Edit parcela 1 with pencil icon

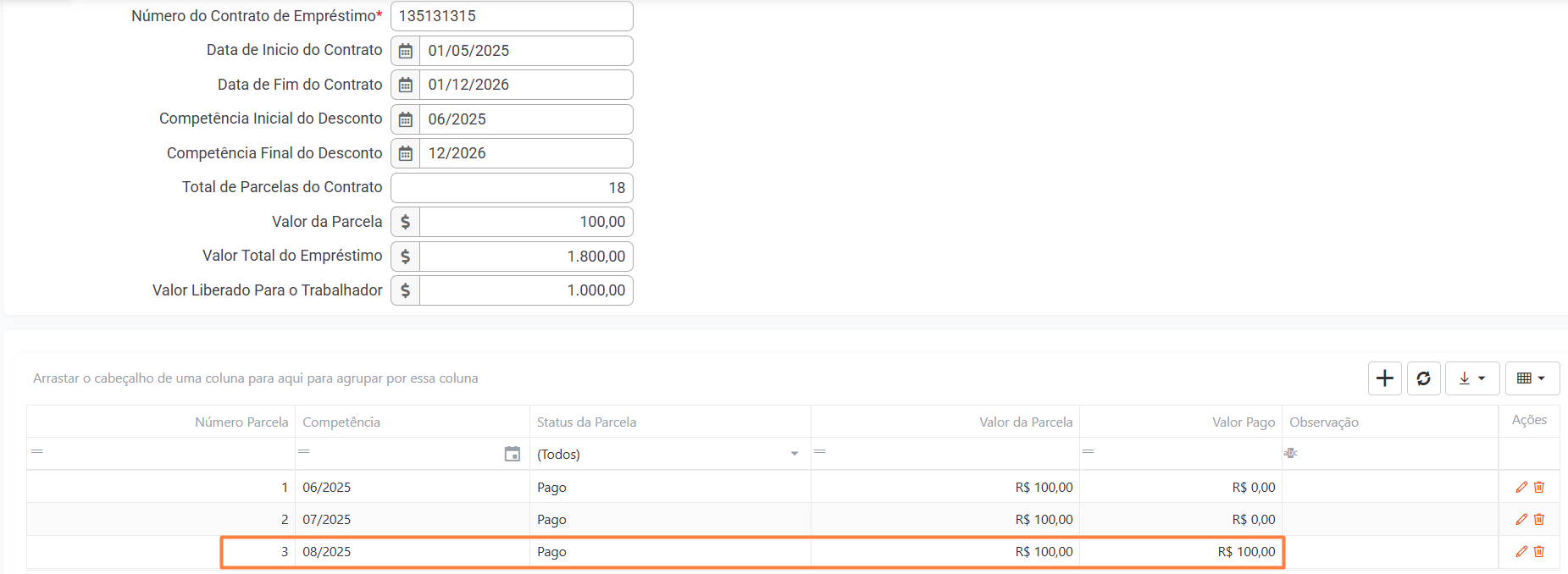pos(1521,487)
